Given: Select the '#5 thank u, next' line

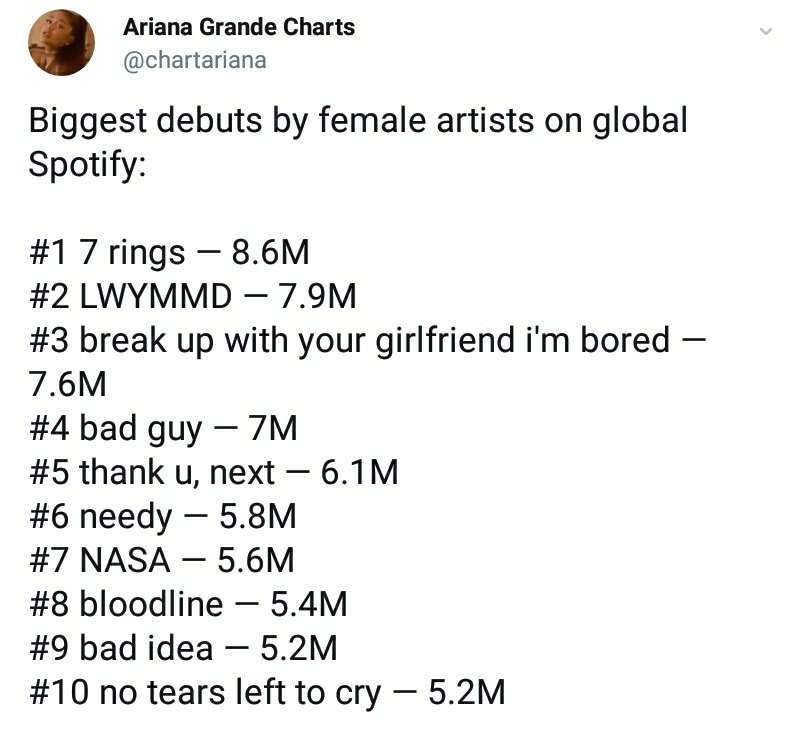Looking at the screenshot, I should [214, 473].
